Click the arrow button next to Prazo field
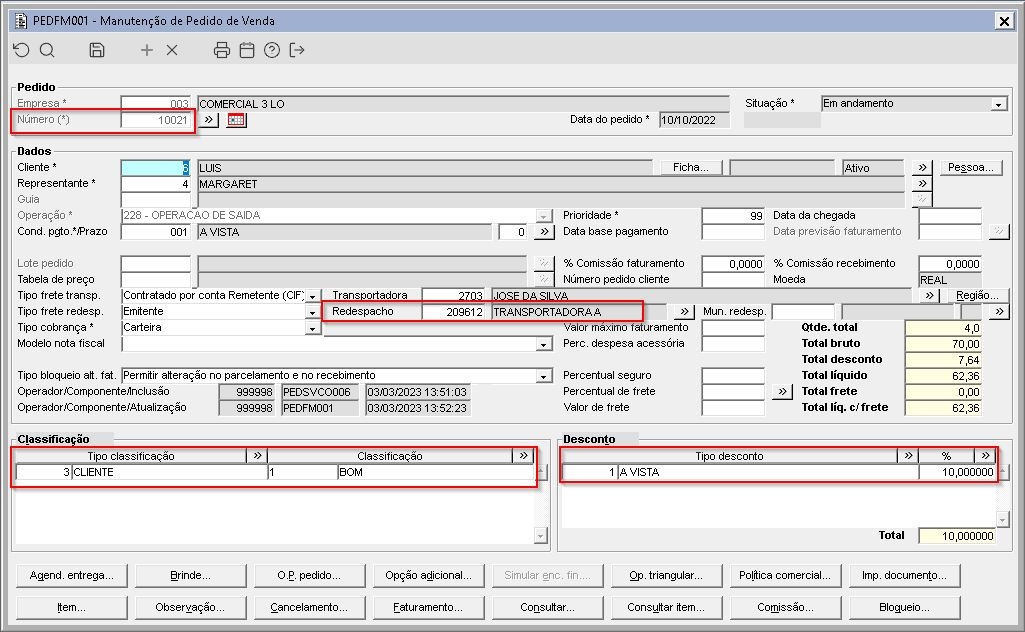 pos(544,231)
